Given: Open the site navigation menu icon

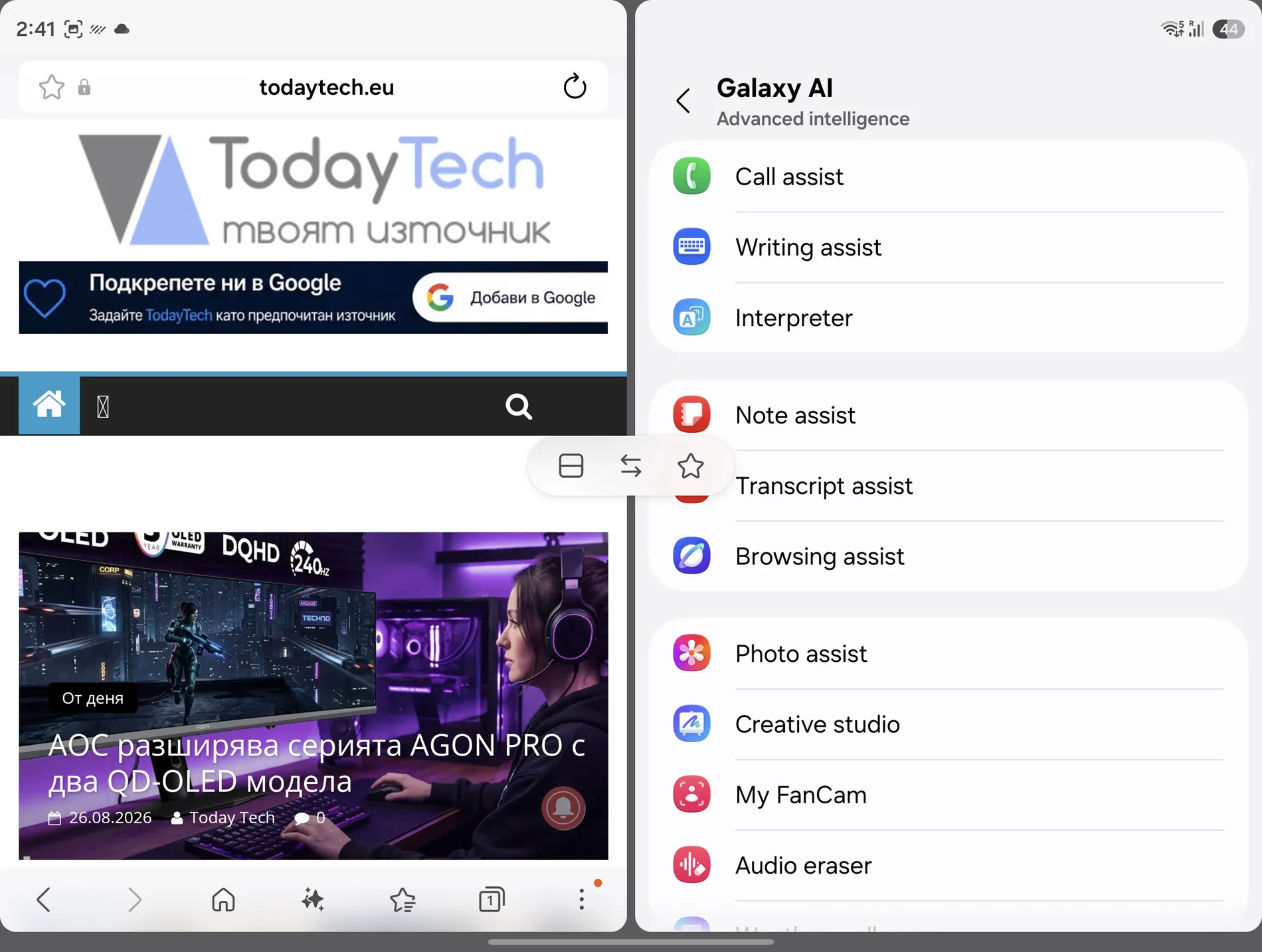Looking at the screenshot, I should (x=103, y=406).
